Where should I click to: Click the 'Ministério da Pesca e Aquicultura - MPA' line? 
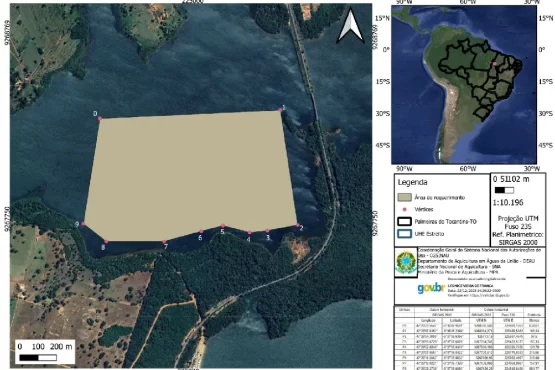click(458, 272)
